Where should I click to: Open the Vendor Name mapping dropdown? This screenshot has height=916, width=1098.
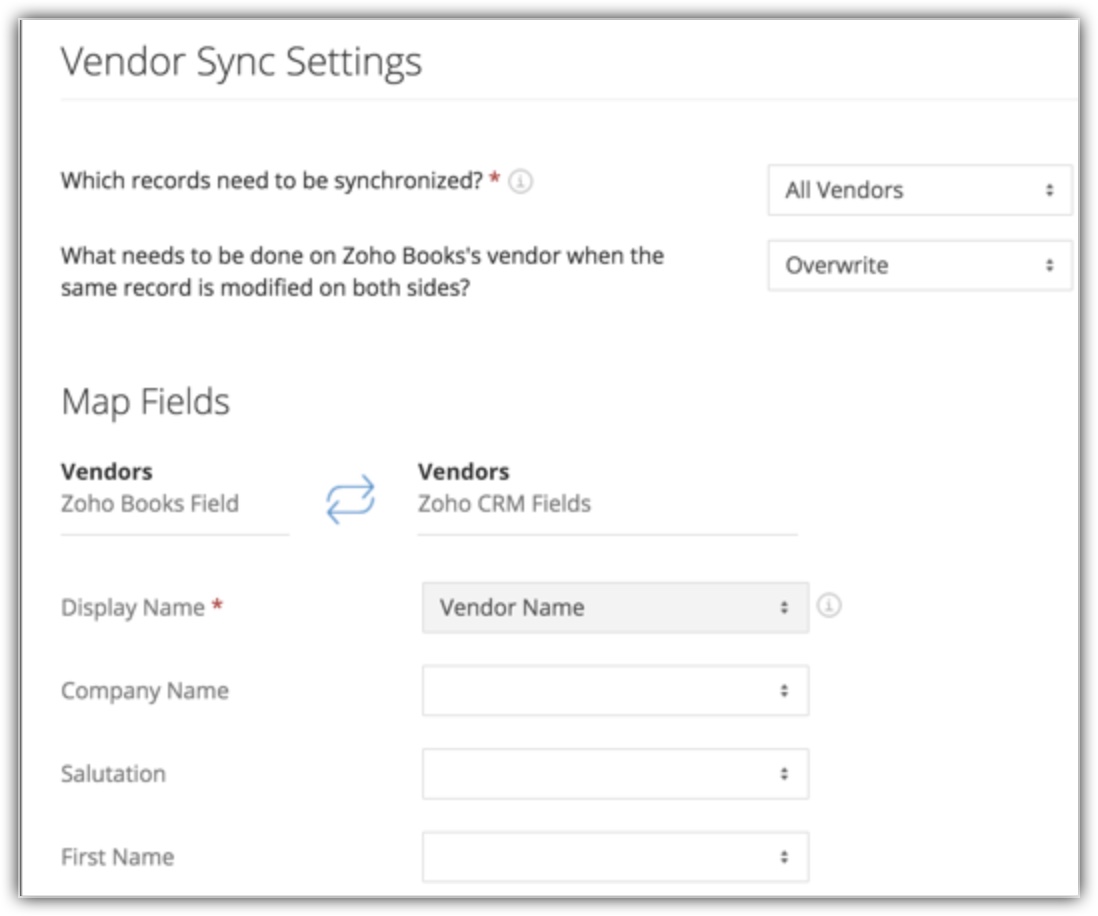[x=616, y=607]
